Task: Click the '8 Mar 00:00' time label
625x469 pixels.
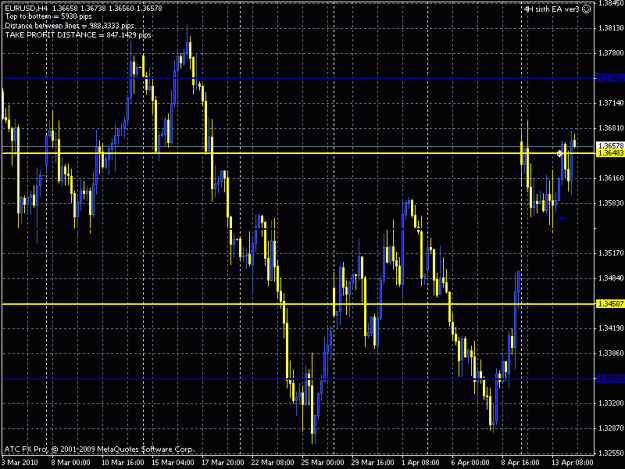Action: 71,463
